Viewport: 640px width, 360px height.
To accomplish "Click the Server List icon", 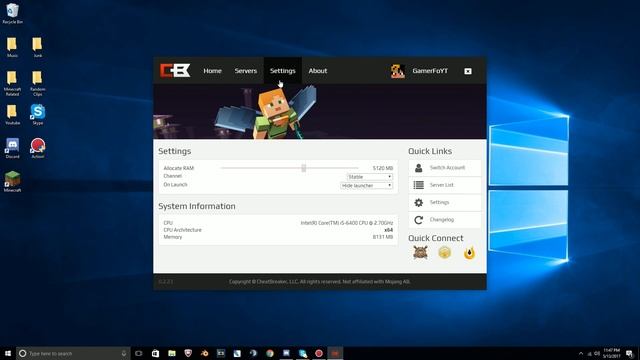I will tap(418, 185).
